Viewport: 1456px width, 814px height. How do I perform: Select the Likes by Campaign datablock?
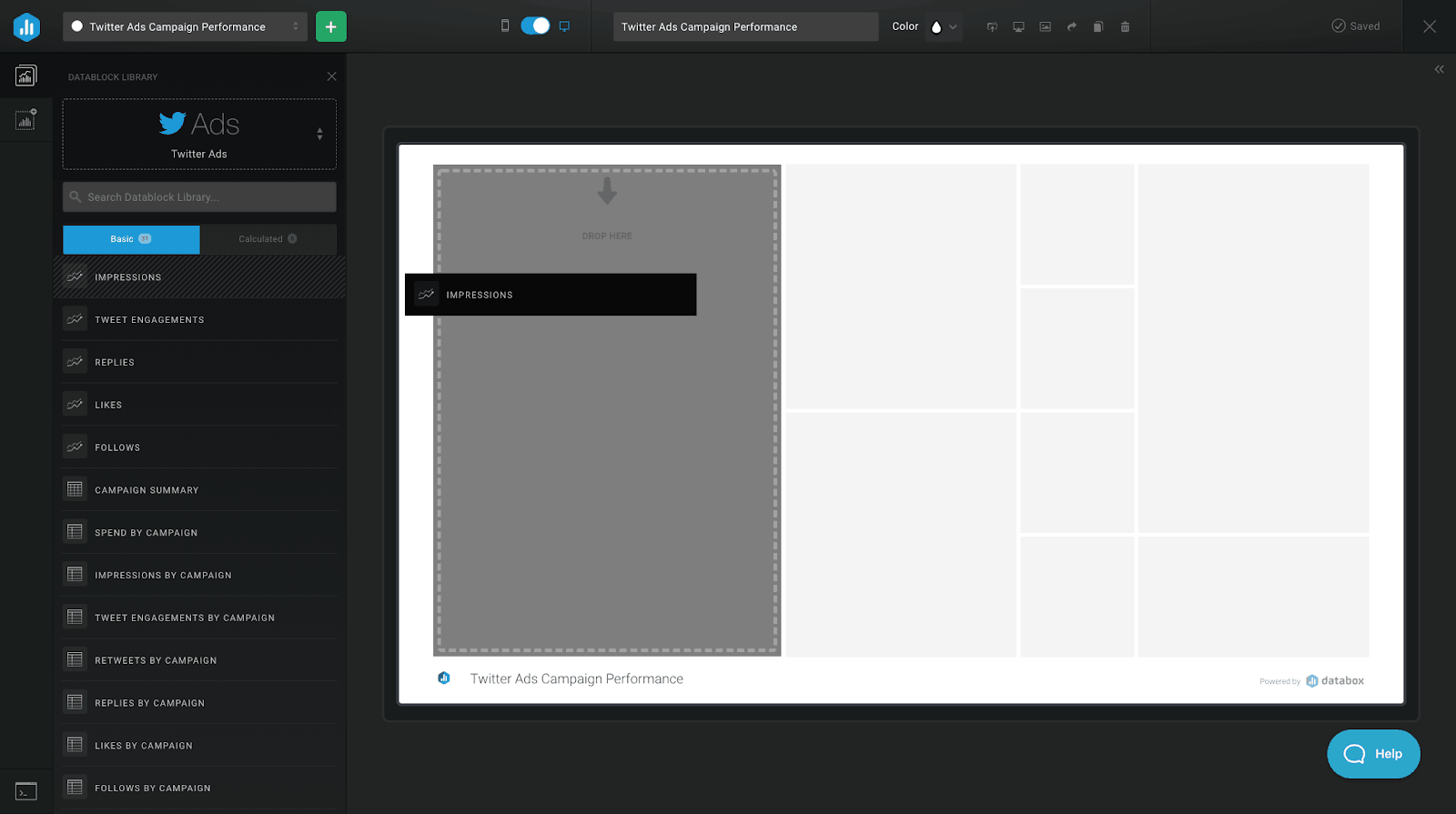(x=199, y=745)
